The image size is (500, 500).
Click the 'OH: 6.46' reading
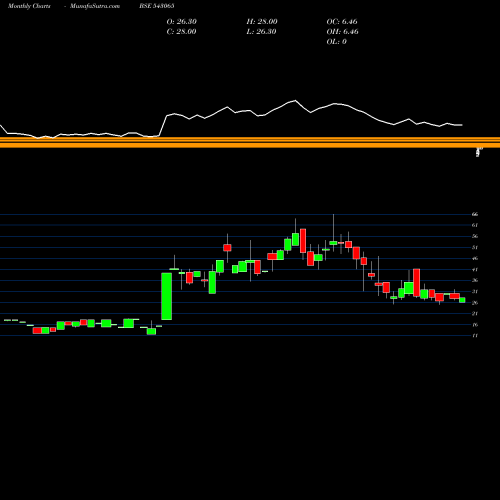coord(343,32)
